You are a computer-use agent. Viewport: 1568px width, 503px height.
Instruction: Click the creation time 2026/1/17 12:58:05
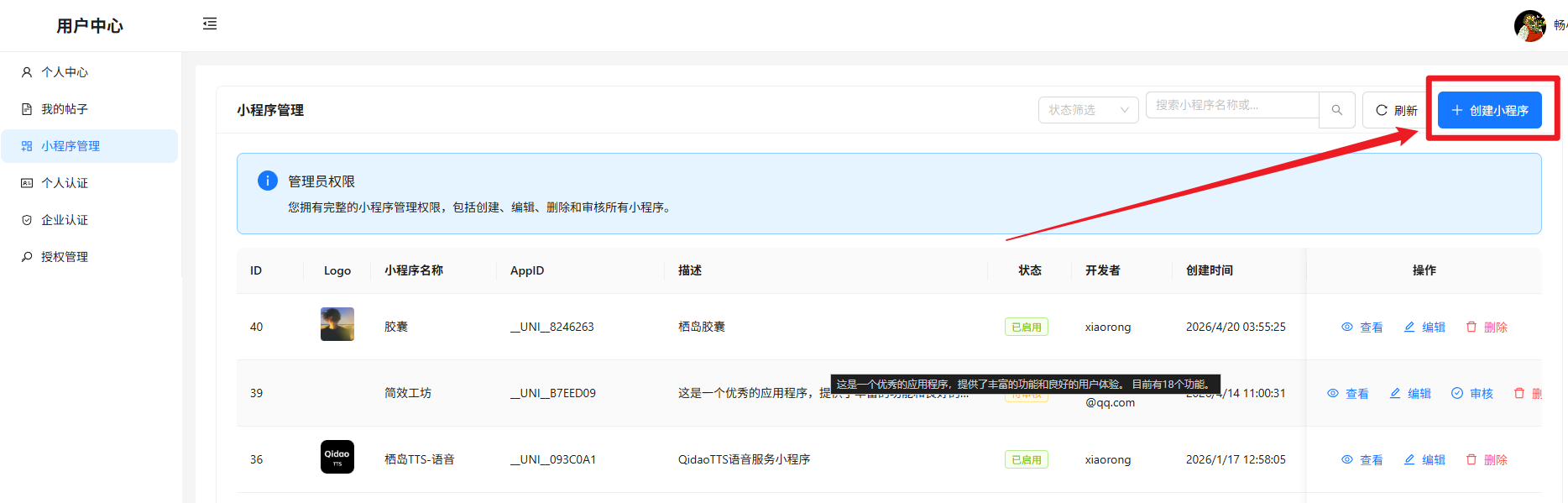1236,459
